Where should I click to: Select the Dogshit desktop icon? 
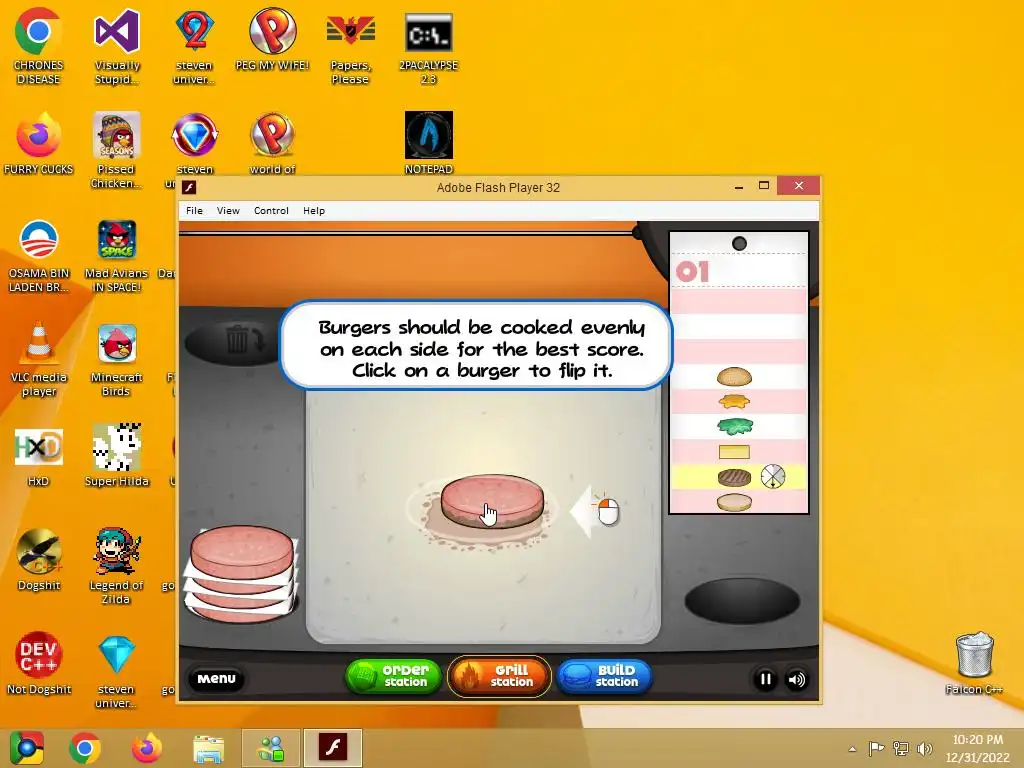39,560
